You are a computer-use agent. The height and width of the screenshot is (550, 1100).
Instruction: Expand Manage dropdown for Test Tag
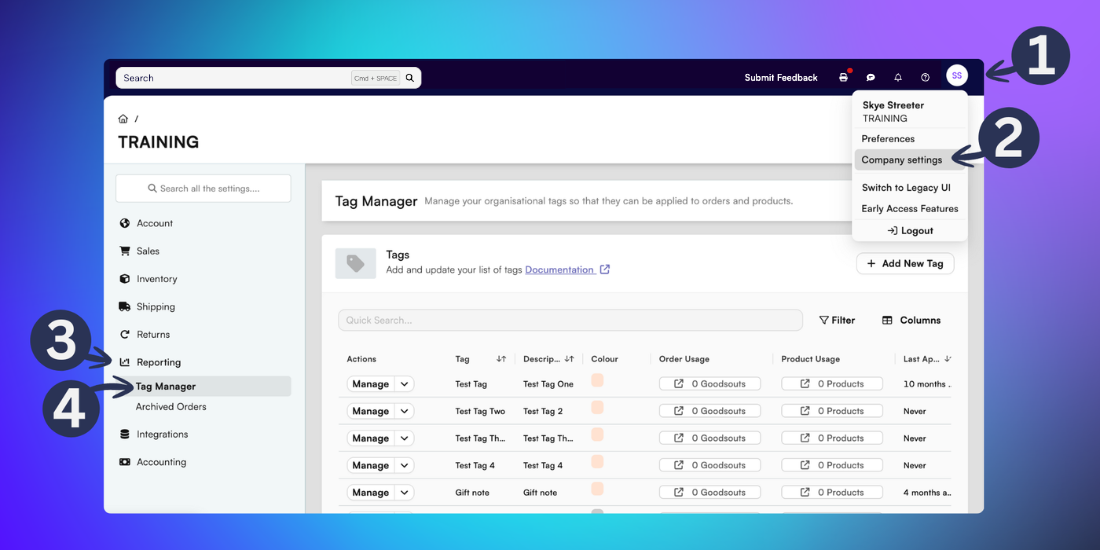(x=405, y=384)
